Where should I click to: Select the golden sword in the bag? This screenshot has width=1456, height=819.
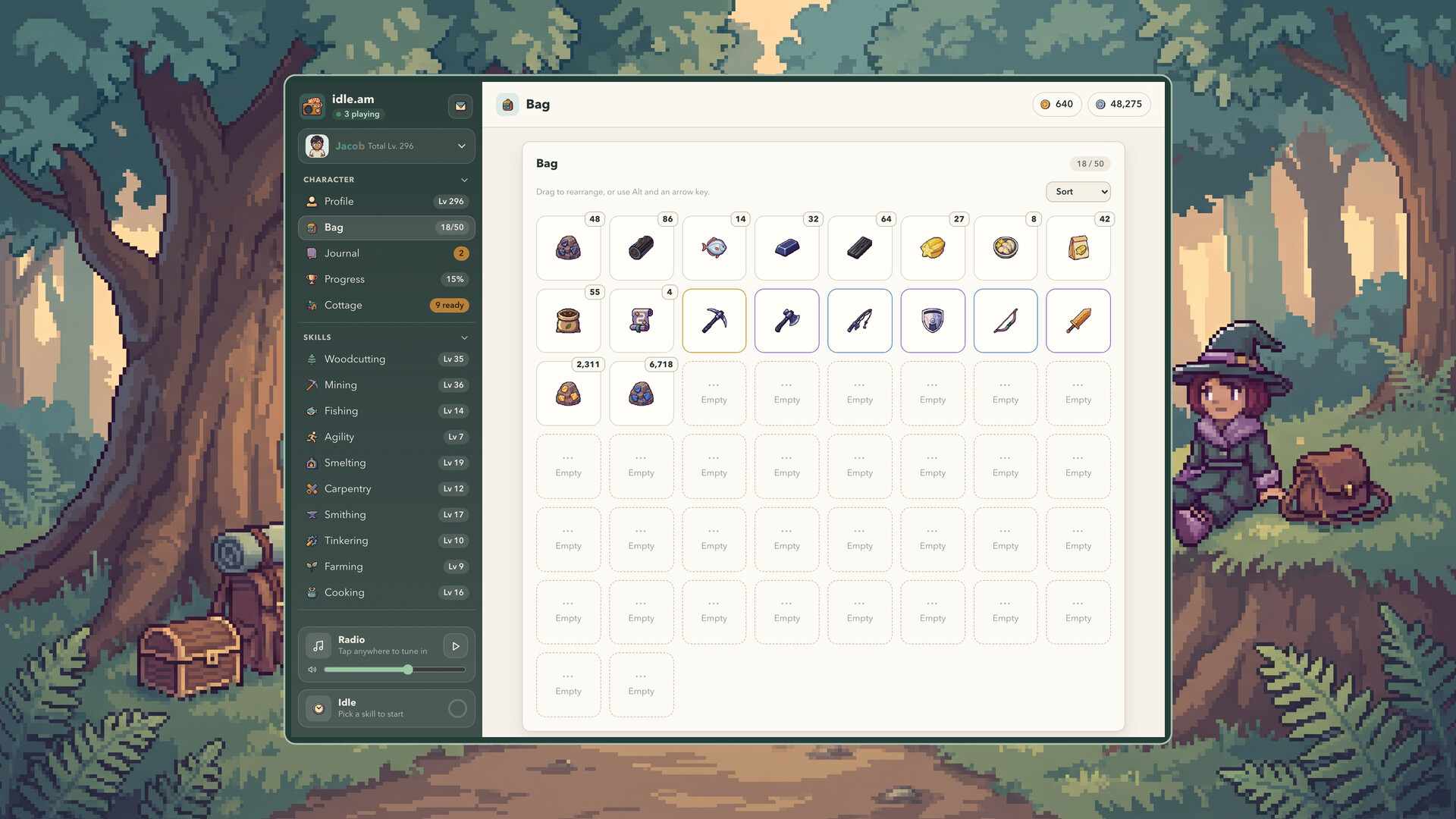1078,321
